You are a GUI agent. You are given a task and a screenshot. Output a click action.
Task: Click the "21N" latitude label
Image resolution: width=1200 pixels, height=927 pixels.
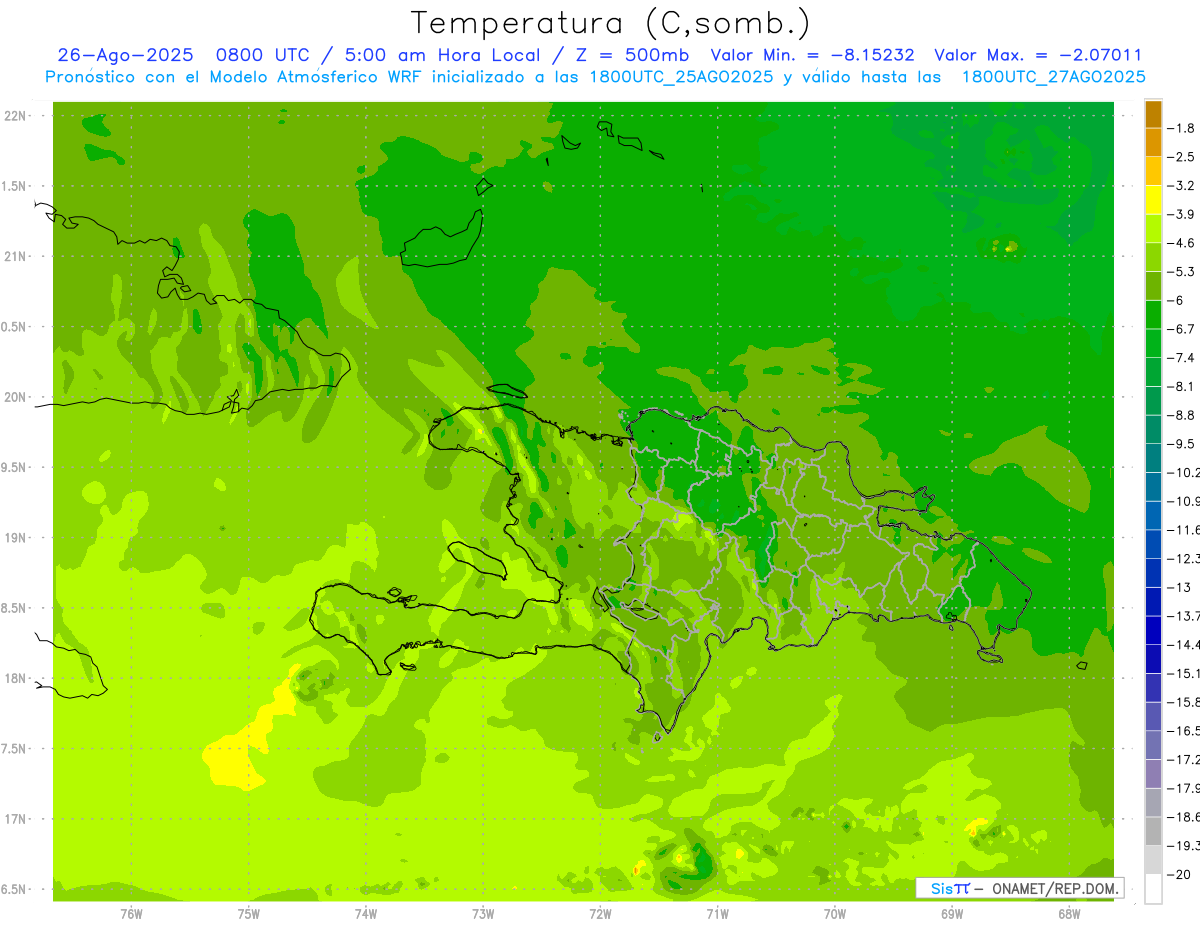(15, 257)
